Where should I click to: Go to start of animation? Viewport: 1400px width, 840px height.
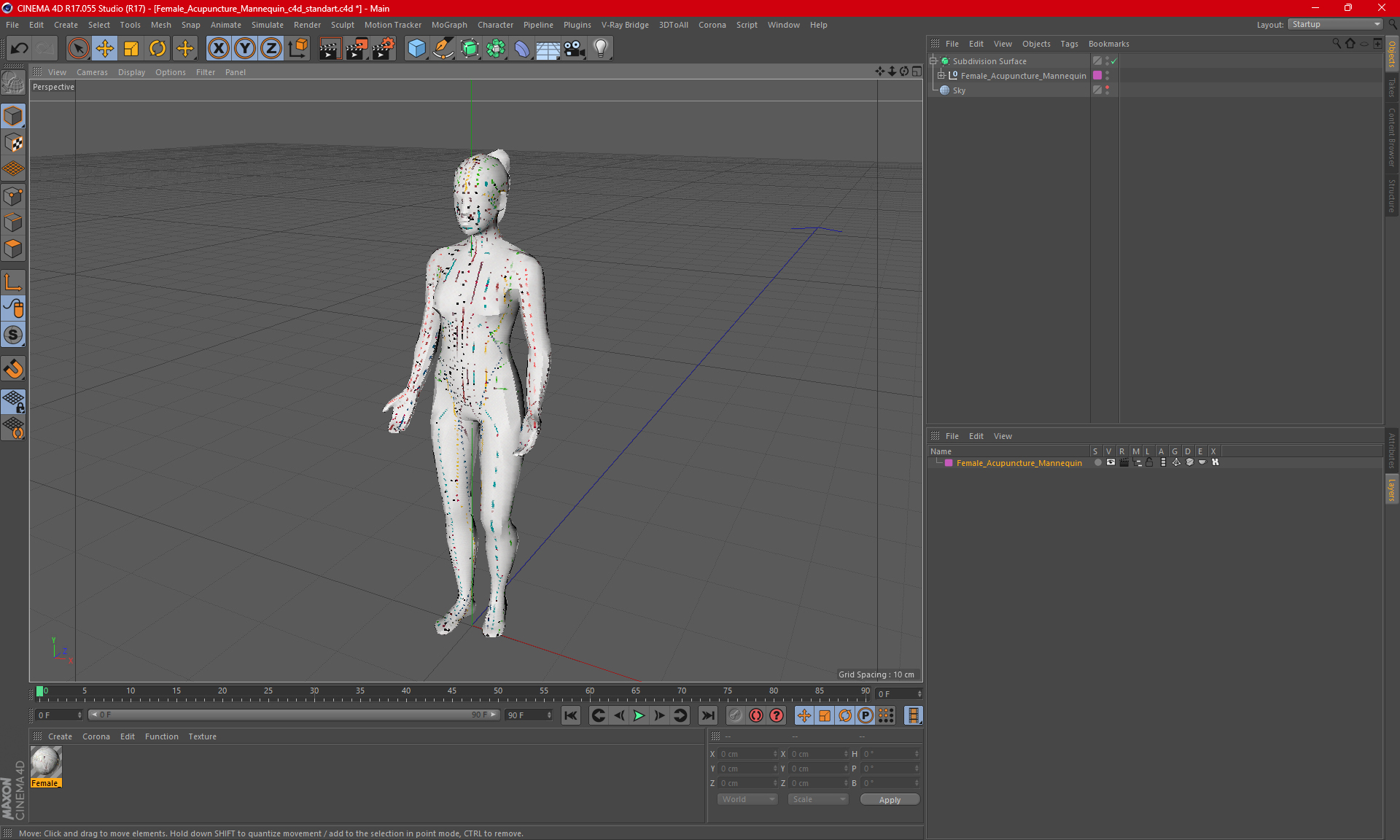[571, 715]
